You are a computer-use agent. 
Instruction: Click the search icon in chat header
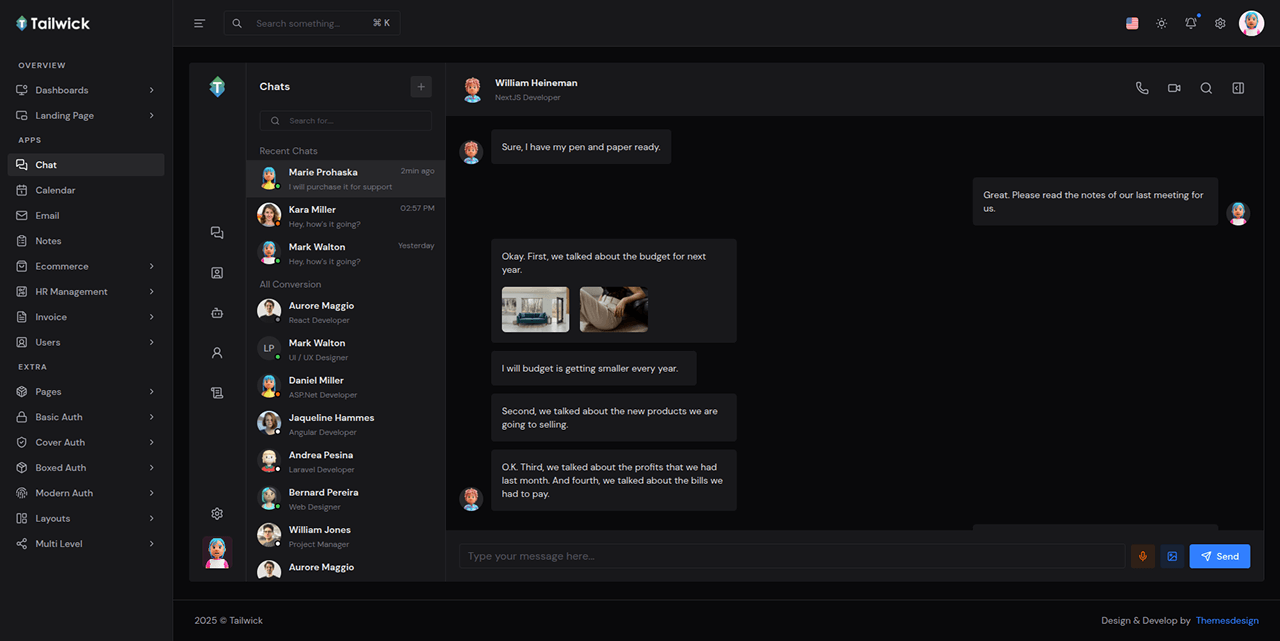(x=1206, y=88)
